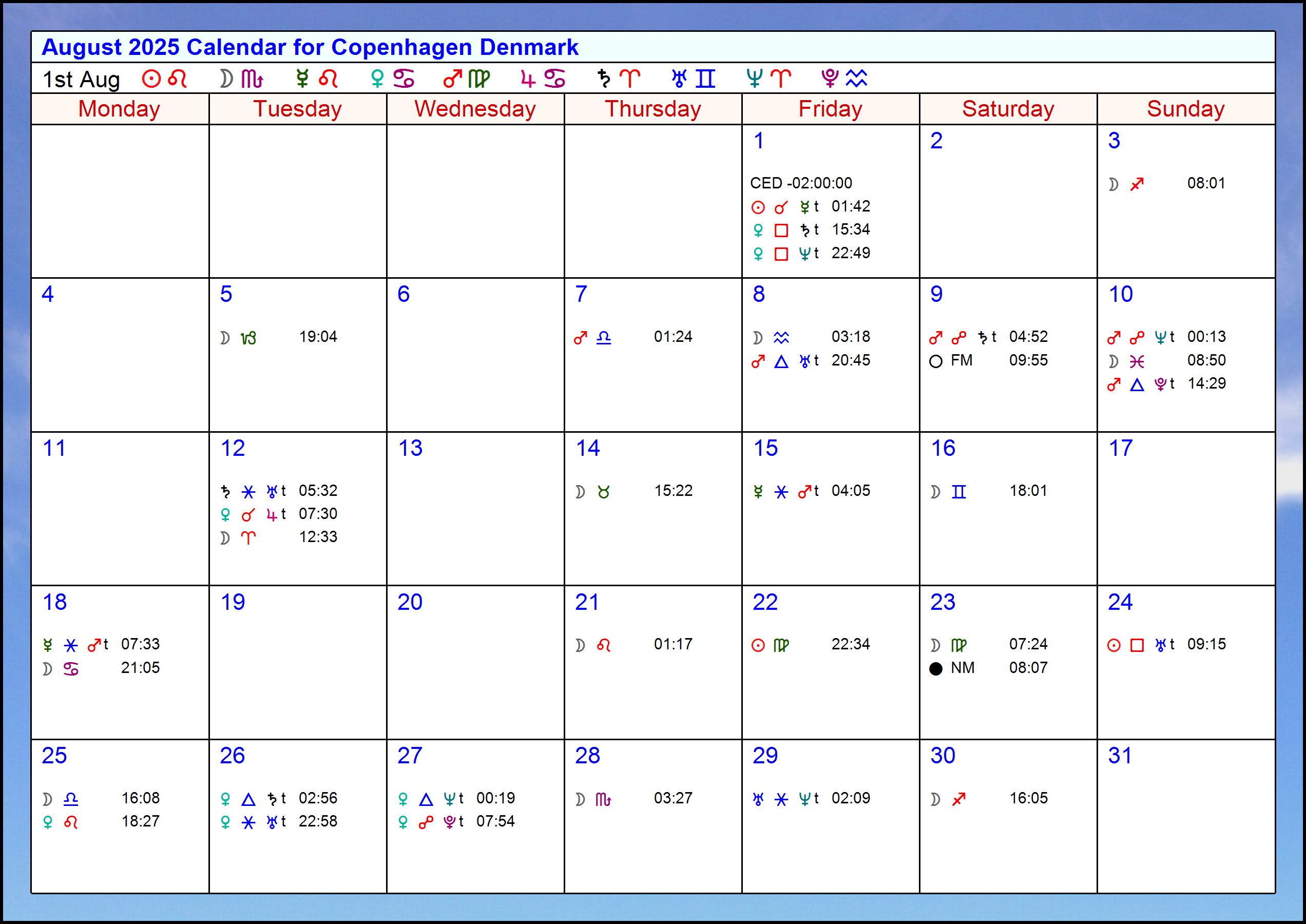This screenshot has height=924, width=1306.
Task: Select the Sun in Leo symbol in the header
Action: (164, 79)
